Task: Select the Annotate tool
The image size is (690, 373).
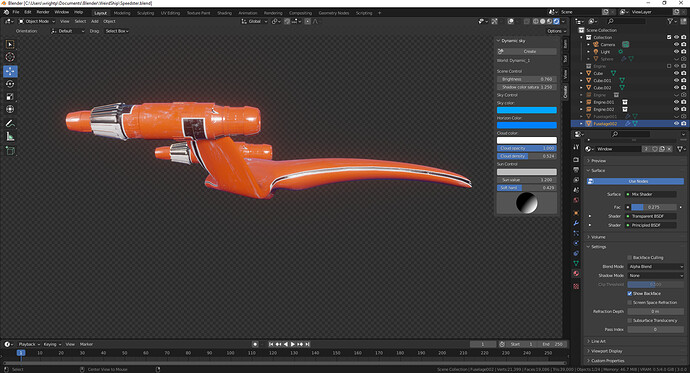Action: click(x=10, y=124)
